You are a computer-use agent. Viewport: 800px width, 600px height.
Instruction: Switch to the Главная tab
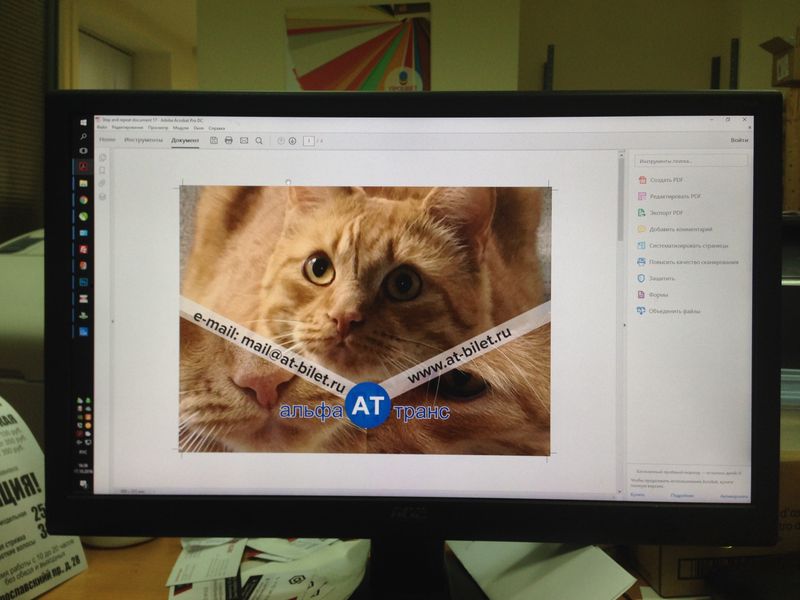pyautogui.click(x=106, y=140)
